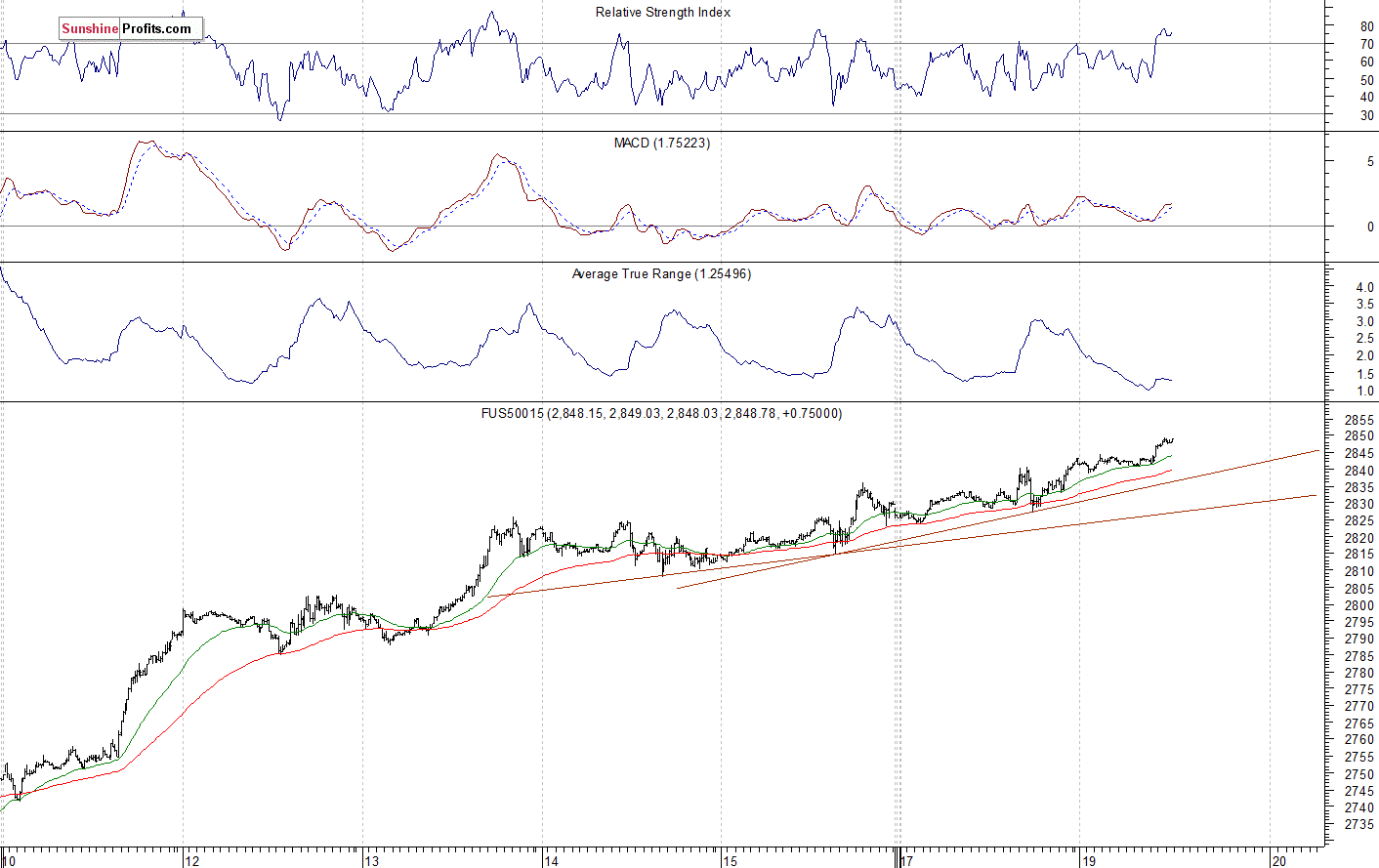Click the ATR scale value 1.0
Screen dimensions: 1379x868
tap(1364, 391)
